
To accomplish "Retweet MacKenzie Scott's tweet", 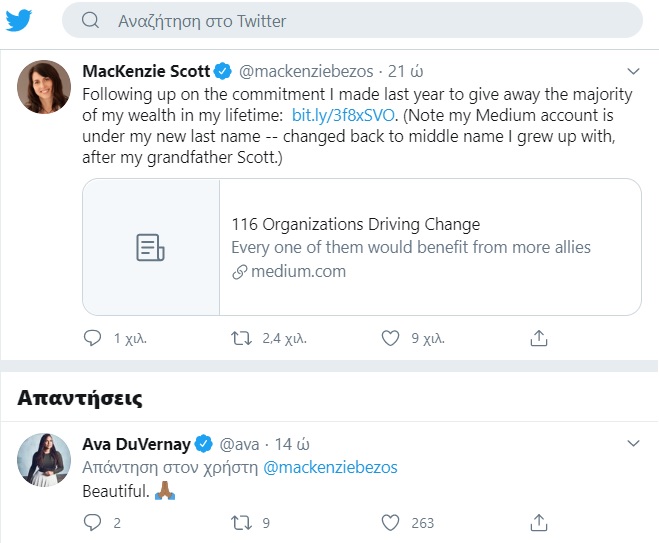I will tap(241, 339).
